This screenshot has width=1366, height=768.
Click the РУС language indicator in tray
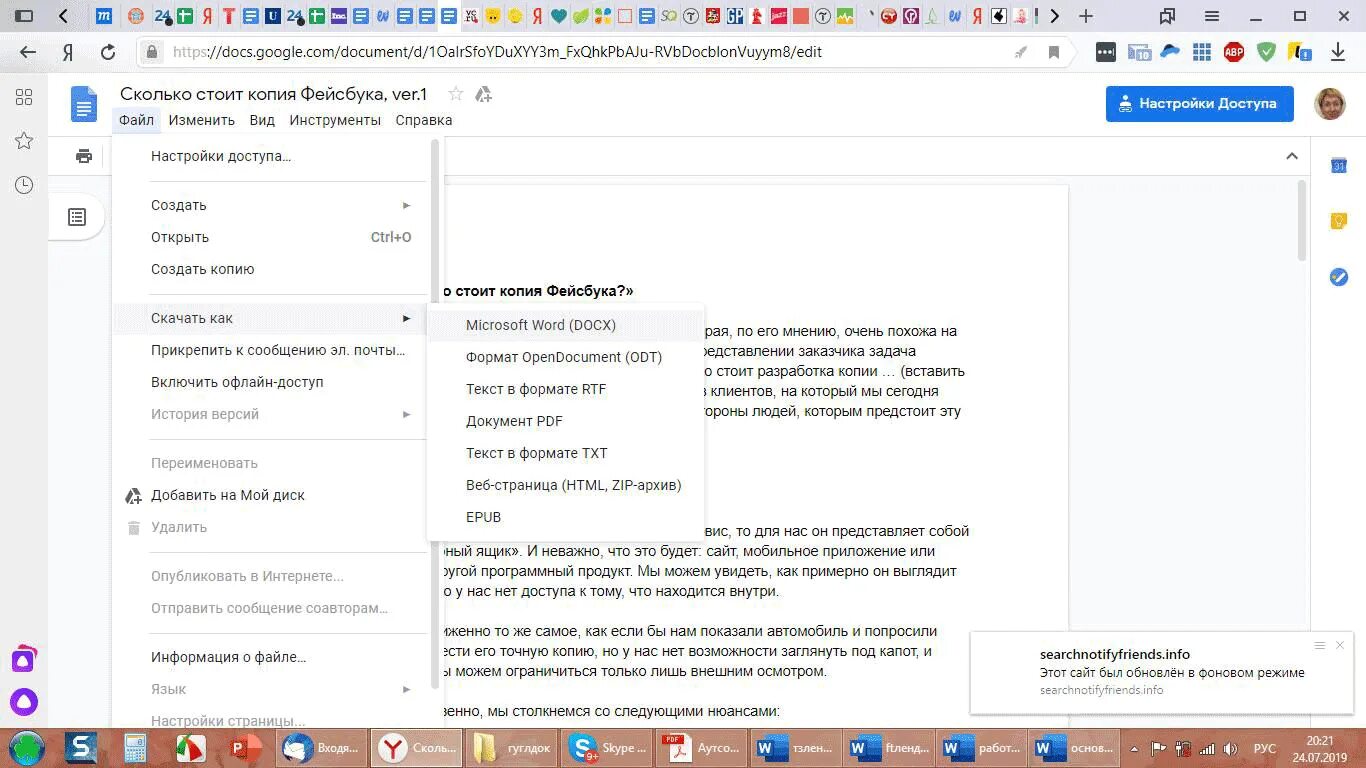(1265, 748)
